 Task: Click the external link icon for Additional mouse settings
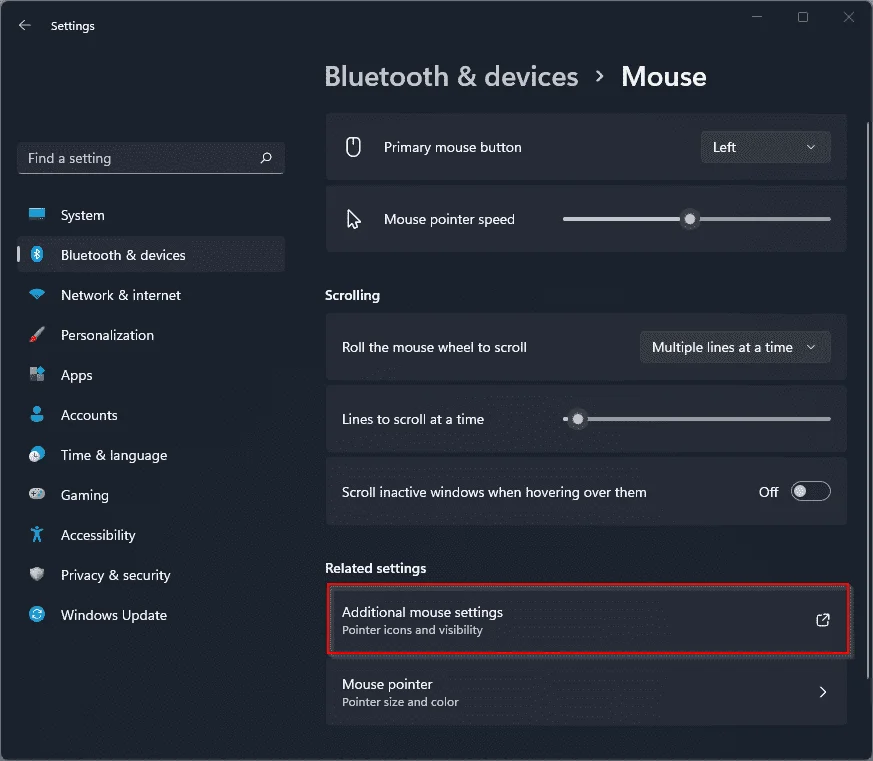point(823,620)
